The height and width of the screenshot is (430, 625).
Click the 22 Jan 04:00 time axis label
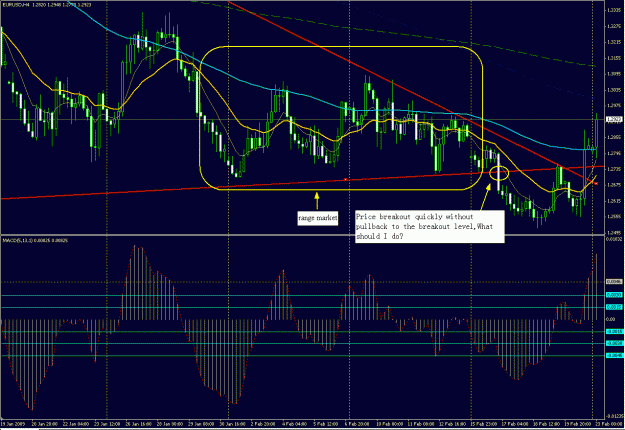(76, 424)
